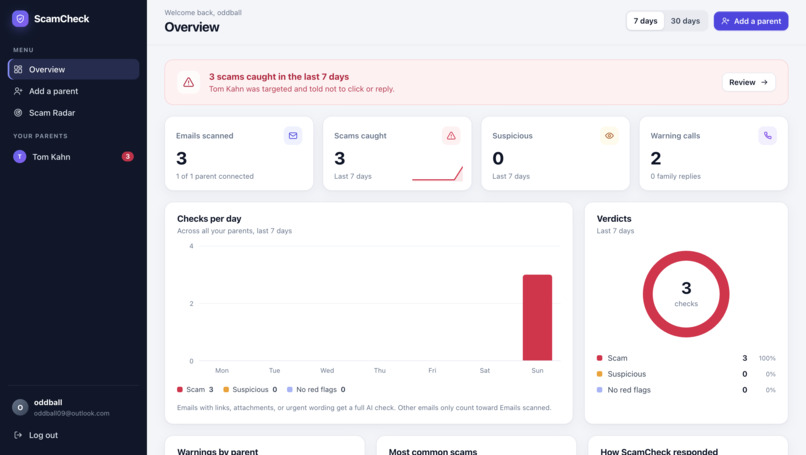The image size is (806, 455).
Task: Click the 'Checks per day' heading
Action: [x=209, y=219]
